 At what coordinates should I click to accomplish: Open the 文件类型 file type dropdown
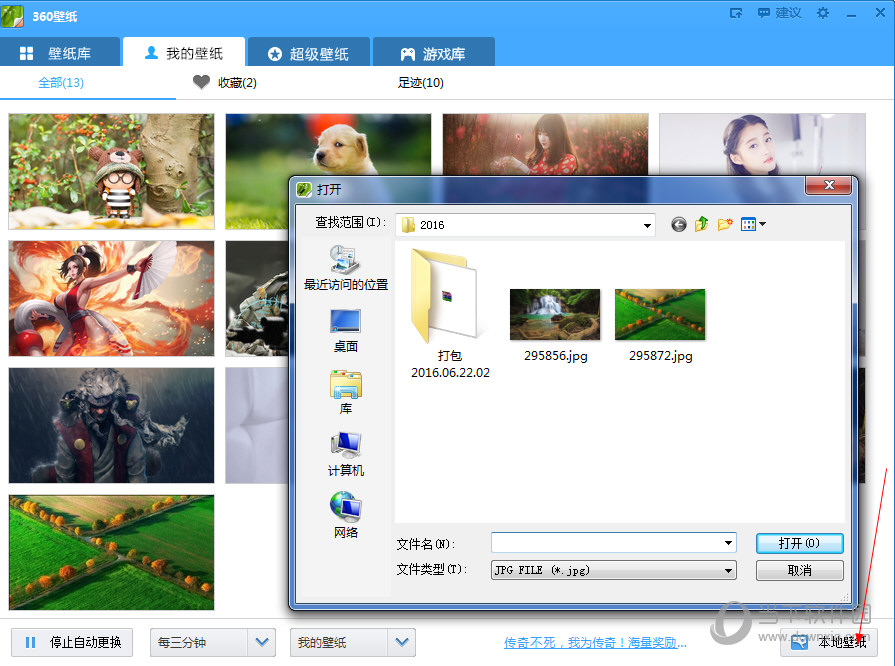coord(728,570)
